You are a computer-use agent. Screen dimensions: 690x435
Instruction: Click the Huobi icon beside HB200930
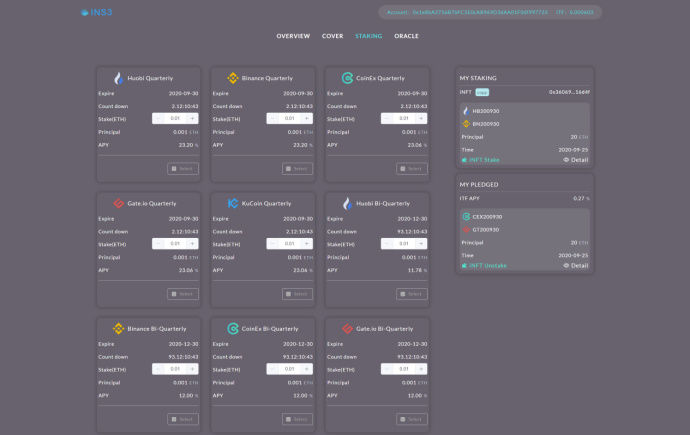click(x=466, y=111)
